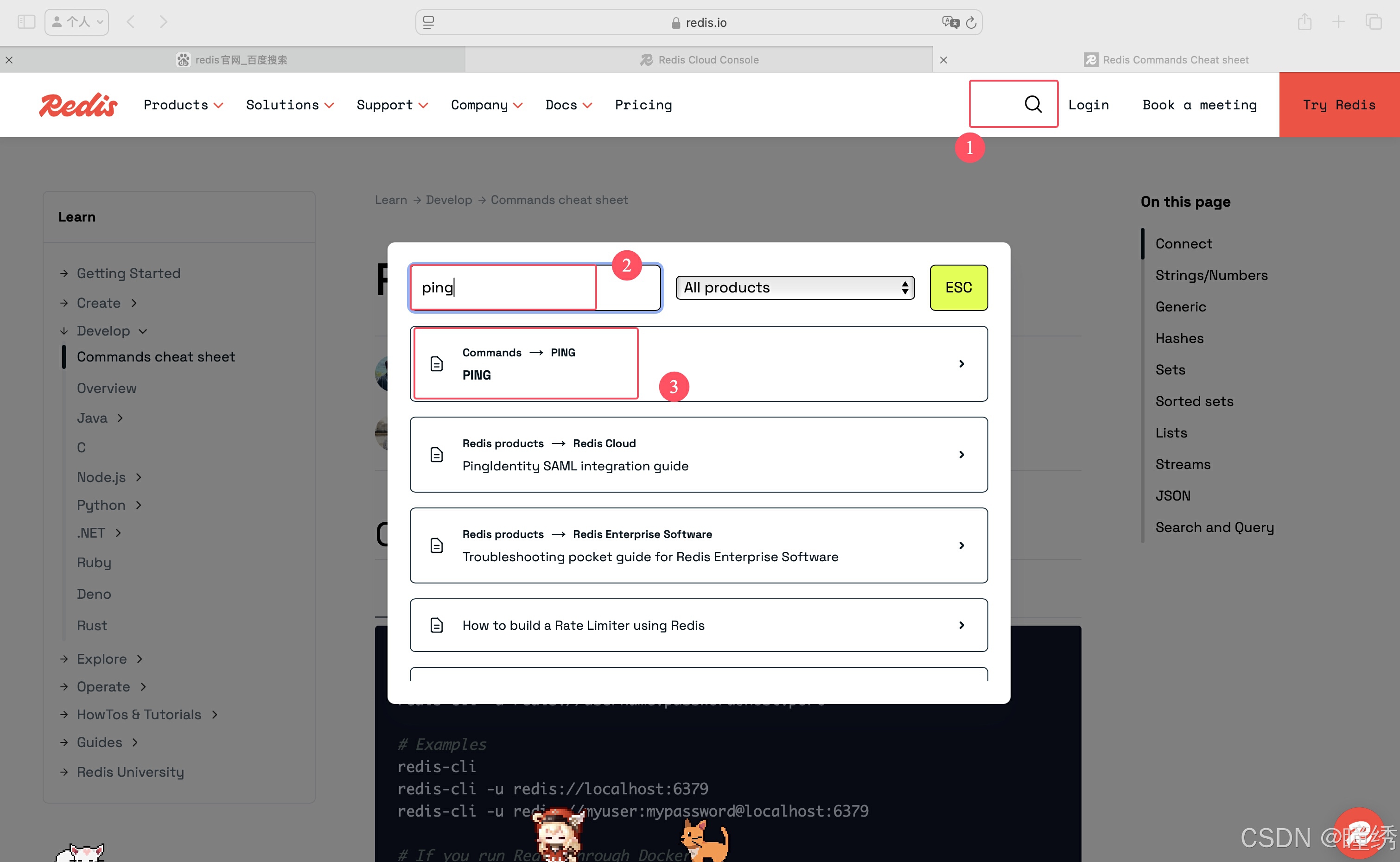Click the Try Redis button
1400x862 pixels.
(x=1338, y=105)
